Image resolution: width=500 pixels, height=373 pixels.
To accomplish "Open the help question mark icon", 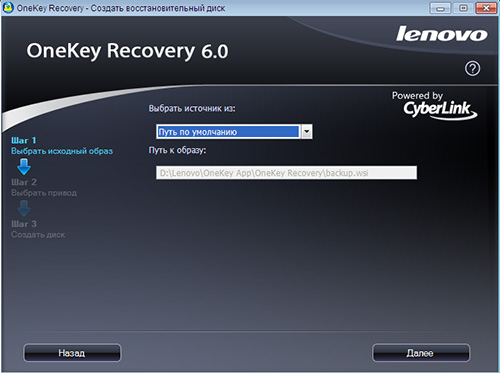I will pyautogui.click(x=472, y=69).
